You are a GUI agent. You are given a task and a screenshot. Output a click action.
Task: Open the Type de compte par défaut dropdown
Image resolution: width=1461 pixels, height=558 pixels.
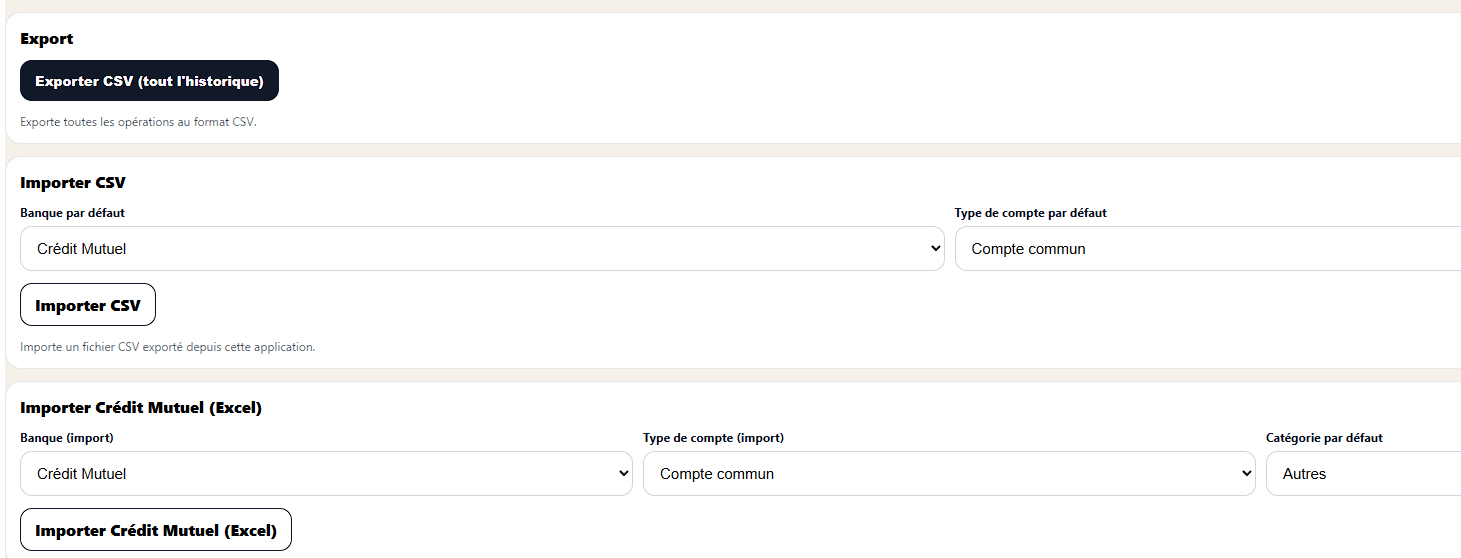point(1208,249)
